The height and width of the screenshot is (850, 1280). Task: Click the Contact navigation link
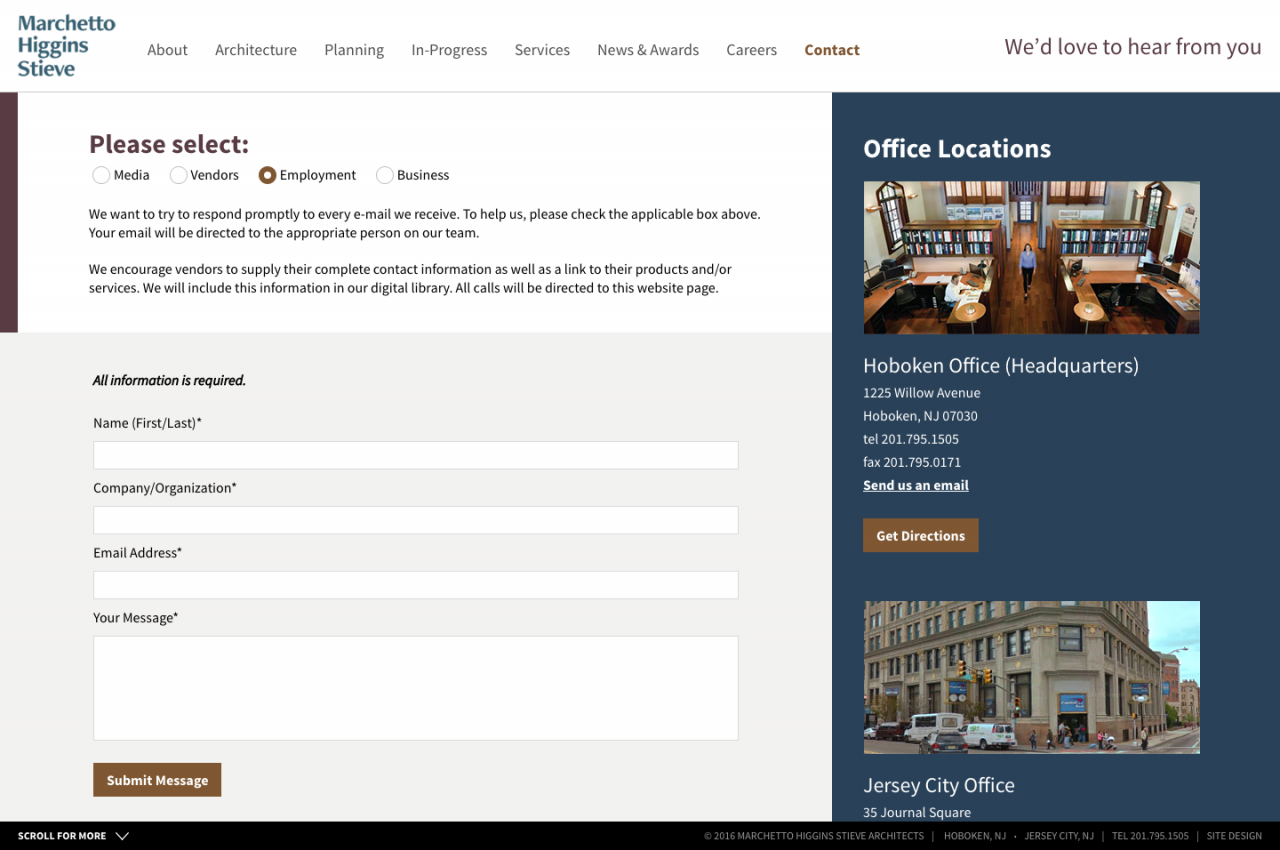point(832,50)
